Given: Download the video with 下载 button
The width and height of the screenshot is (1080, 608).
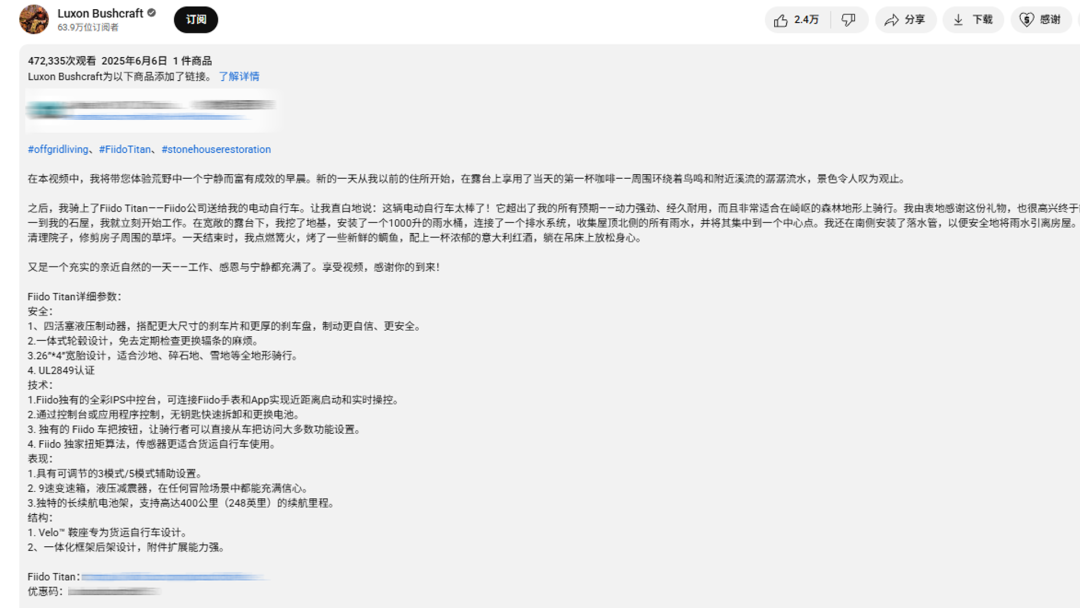Looking at the screenshot, I should point(973,20).
